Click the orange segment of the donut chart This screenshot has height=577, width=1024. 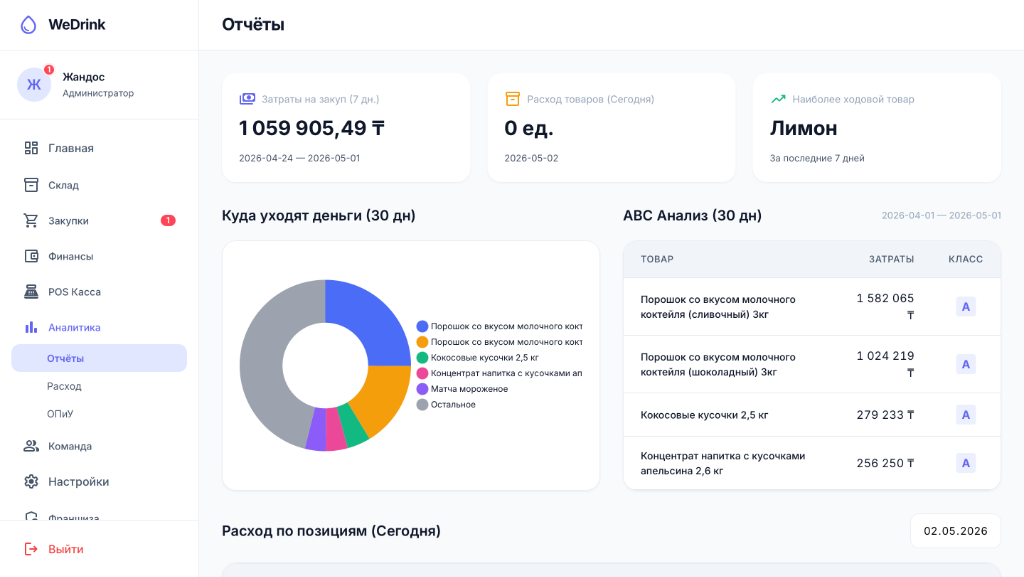383,394
